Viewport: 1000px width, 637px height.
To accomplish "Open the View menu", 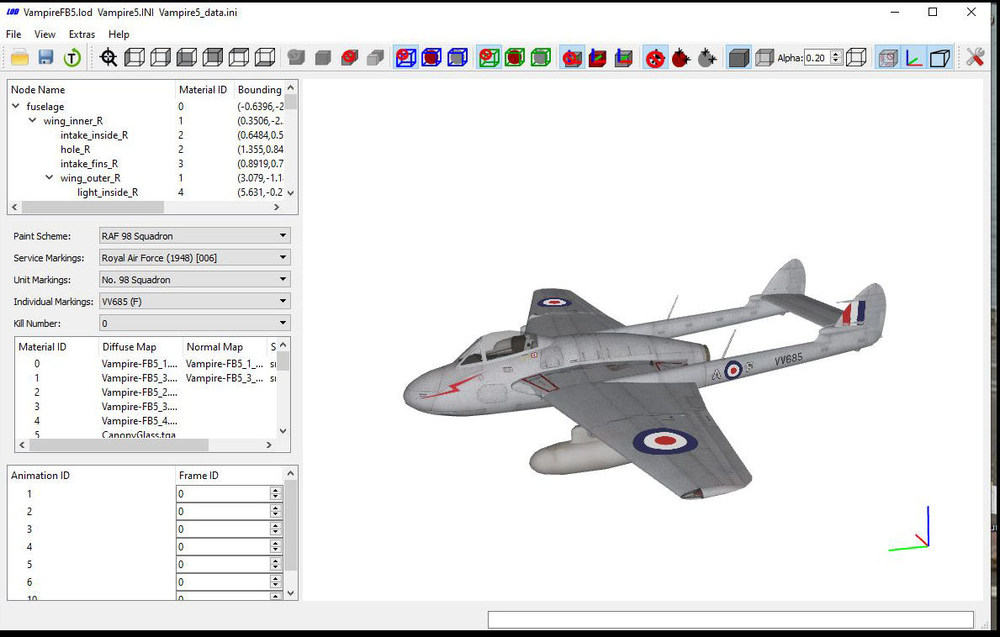I will coord(45,34).
